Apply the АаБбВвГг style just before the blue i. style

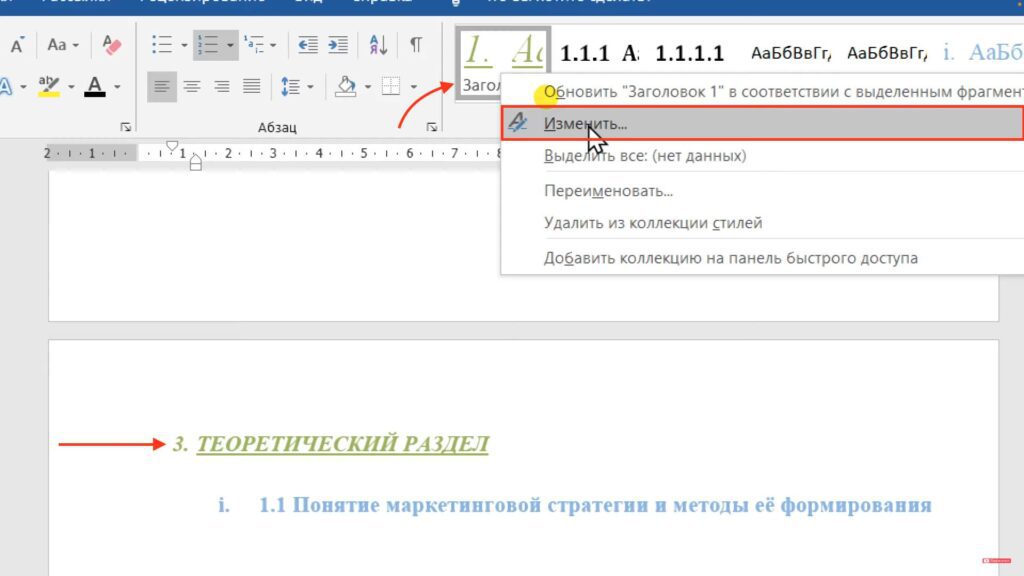(x=887, y=53)
